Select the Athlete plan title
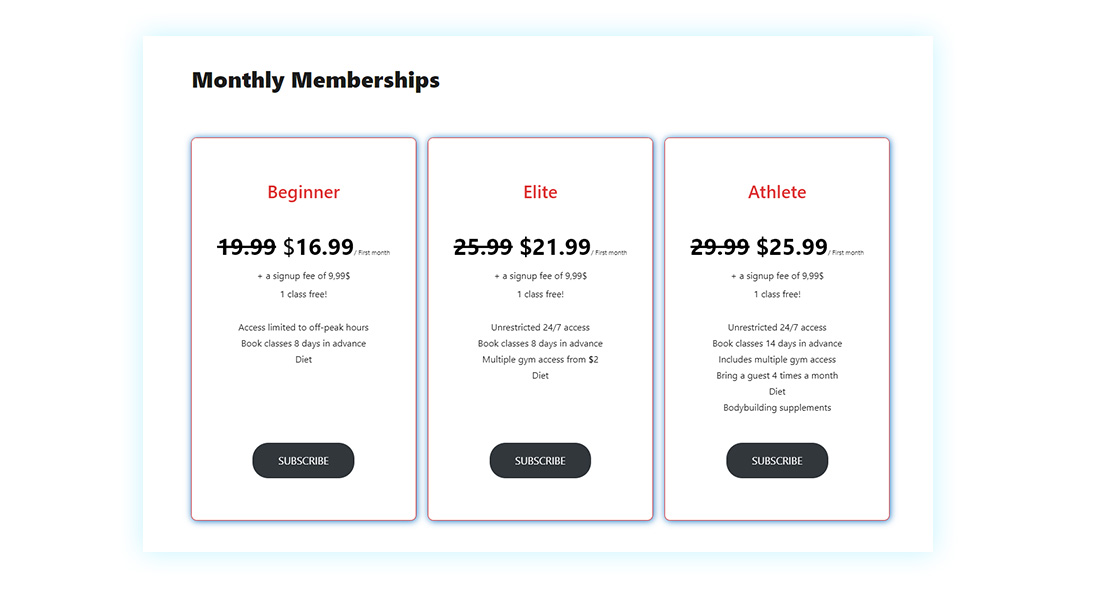Image resolution: width=1106 pixels, height=592 pixels. click(x=777, y=192)
